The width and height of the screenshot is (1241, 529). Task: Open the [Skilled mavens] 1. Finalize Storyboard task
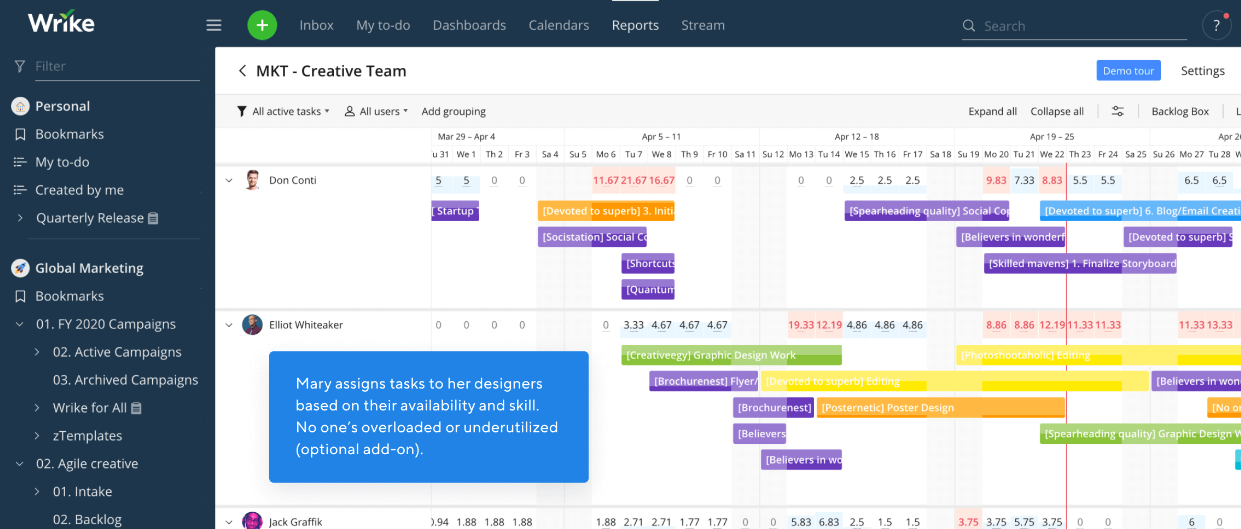tap(1080, 263)
